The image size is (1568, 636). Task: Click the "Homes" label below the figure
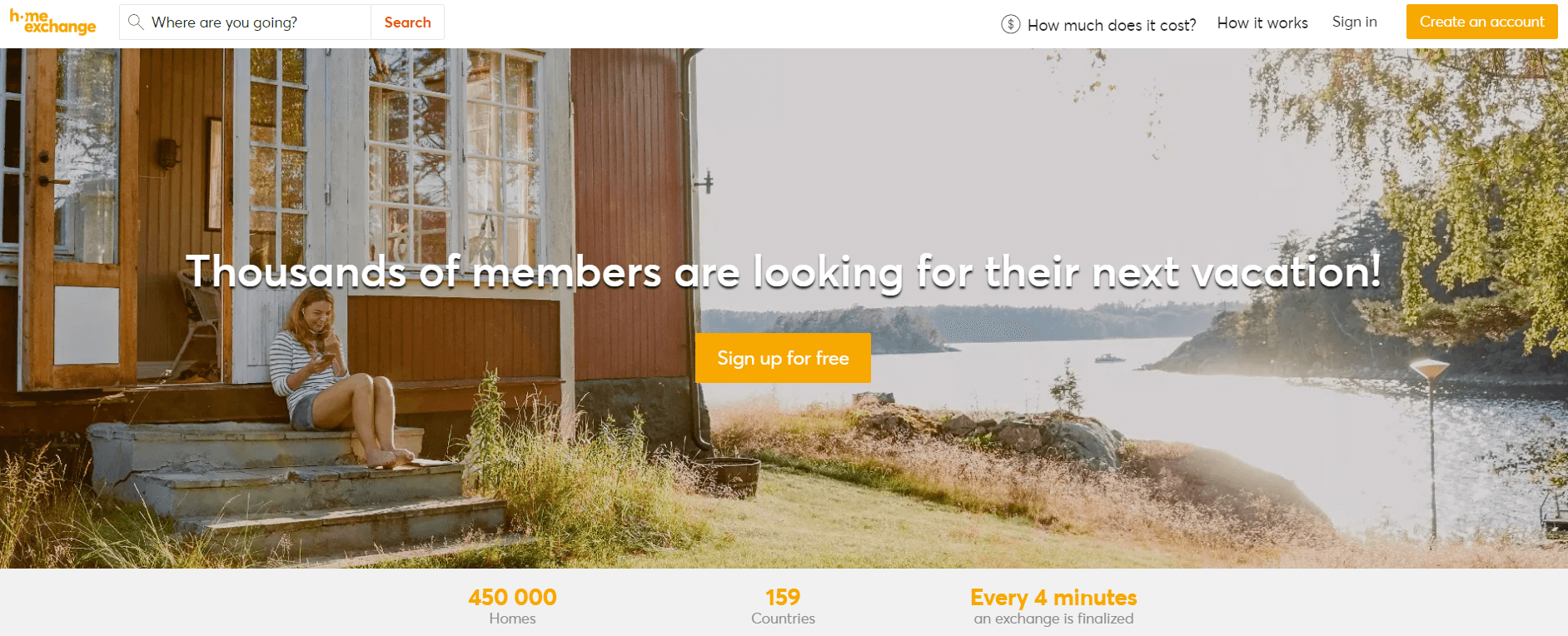512,619
